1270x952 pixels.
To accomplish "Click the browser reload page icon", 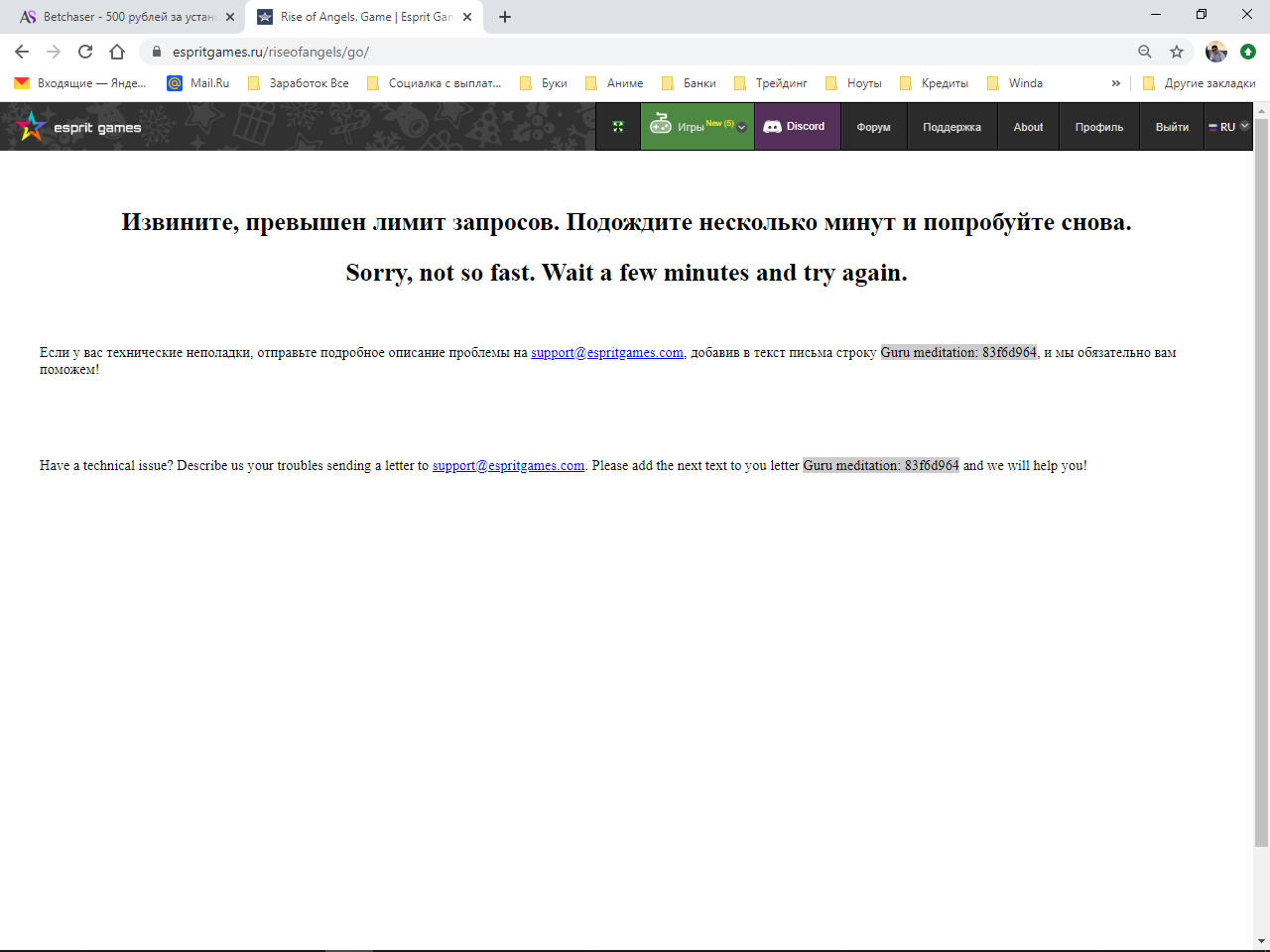I will click(x=85, y=52).
